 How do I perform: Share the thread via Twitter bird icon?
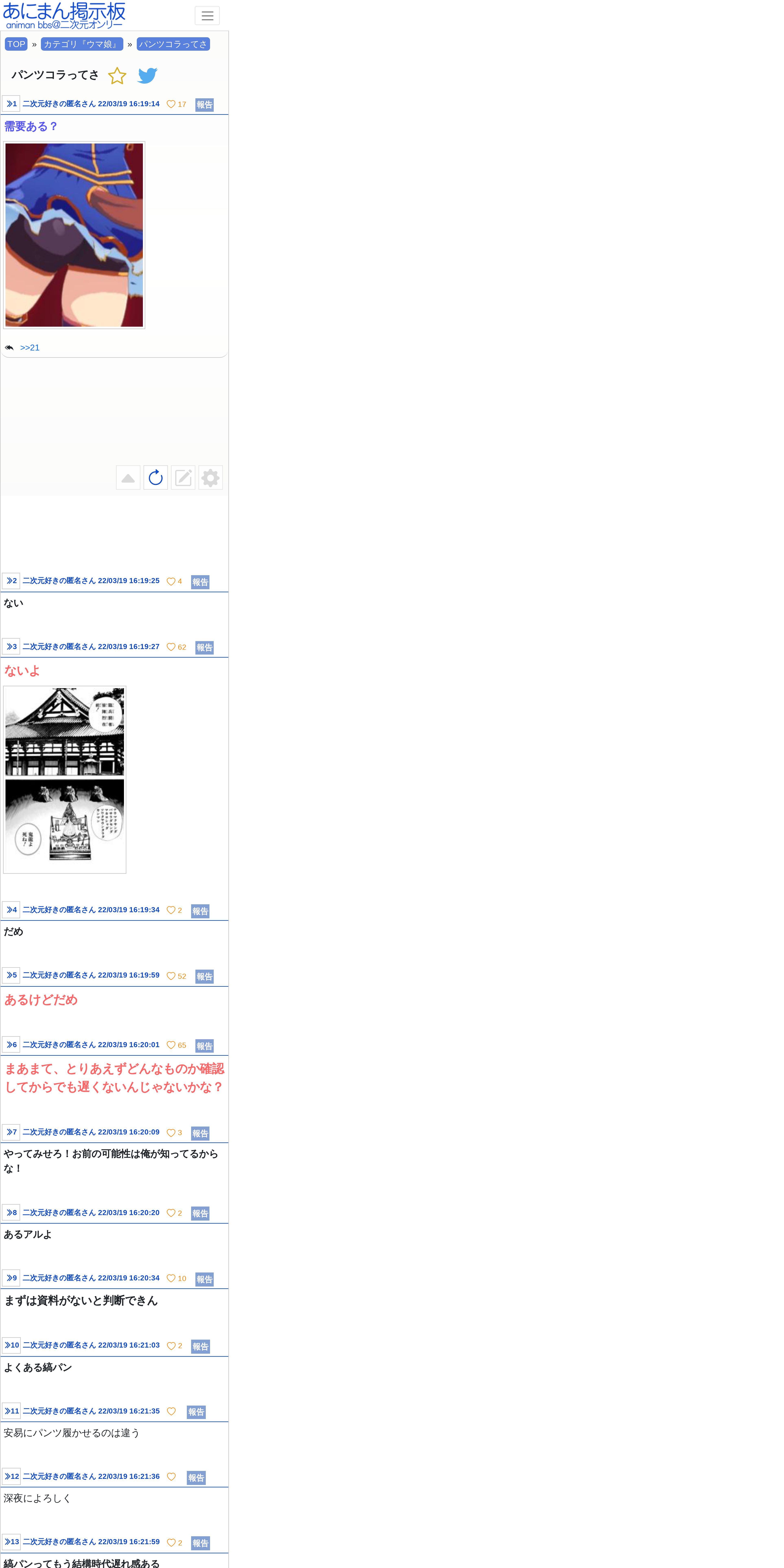[x=147, y=76]
